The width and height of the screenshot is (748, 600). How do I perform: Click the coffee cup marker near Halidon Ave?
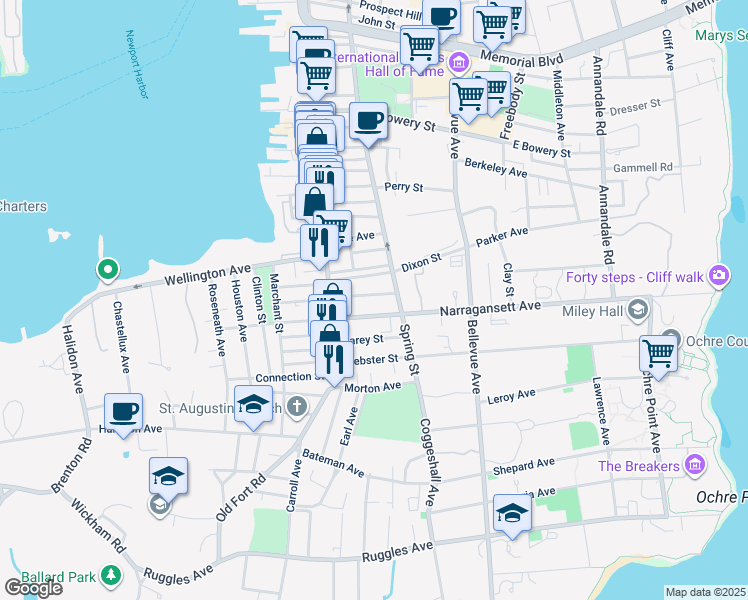(x=124, y=413)
